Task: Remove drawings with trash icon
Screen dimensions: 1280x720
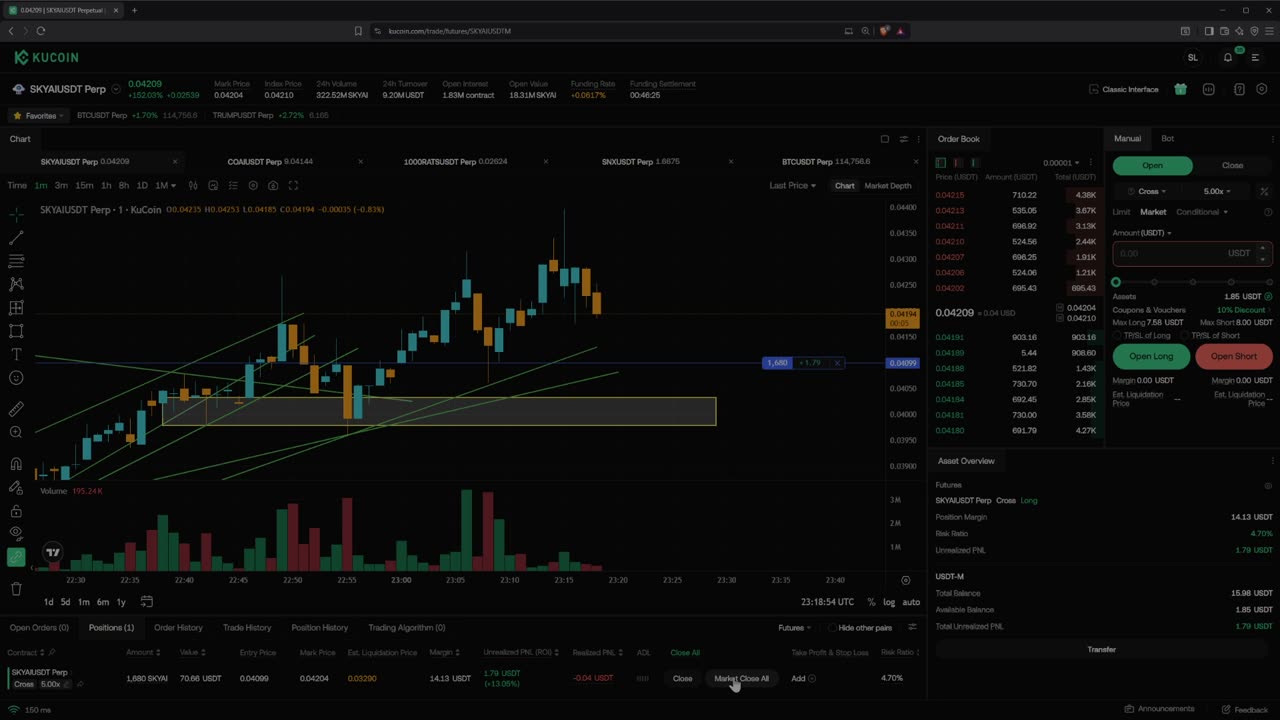Action: click(x=16, y=589)
